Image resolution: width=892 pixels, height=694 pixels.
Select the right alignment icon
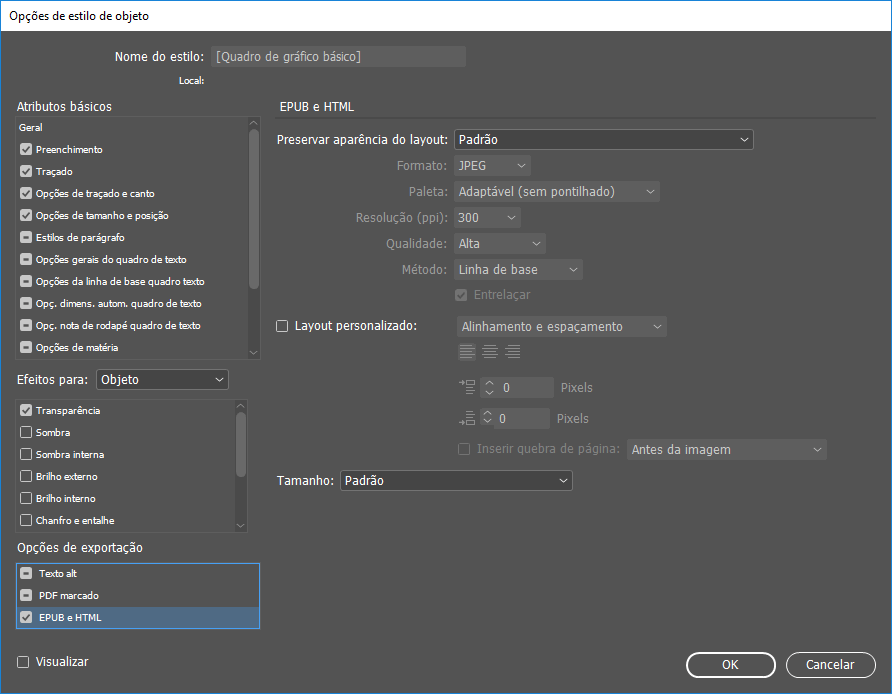click(x=513, y=351)
